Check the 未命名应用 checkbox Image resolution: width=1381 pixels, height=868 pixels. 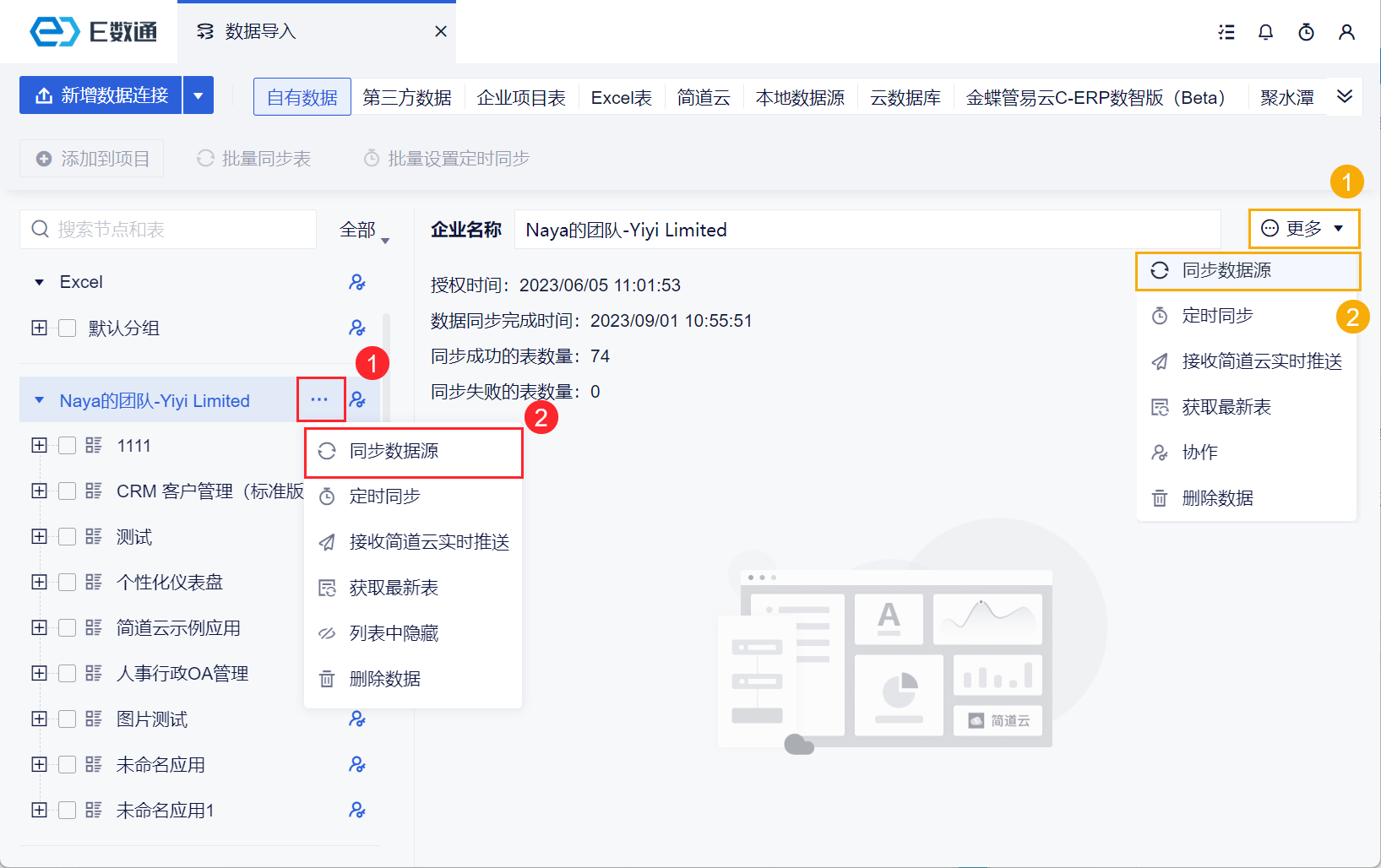pos(68,764)
